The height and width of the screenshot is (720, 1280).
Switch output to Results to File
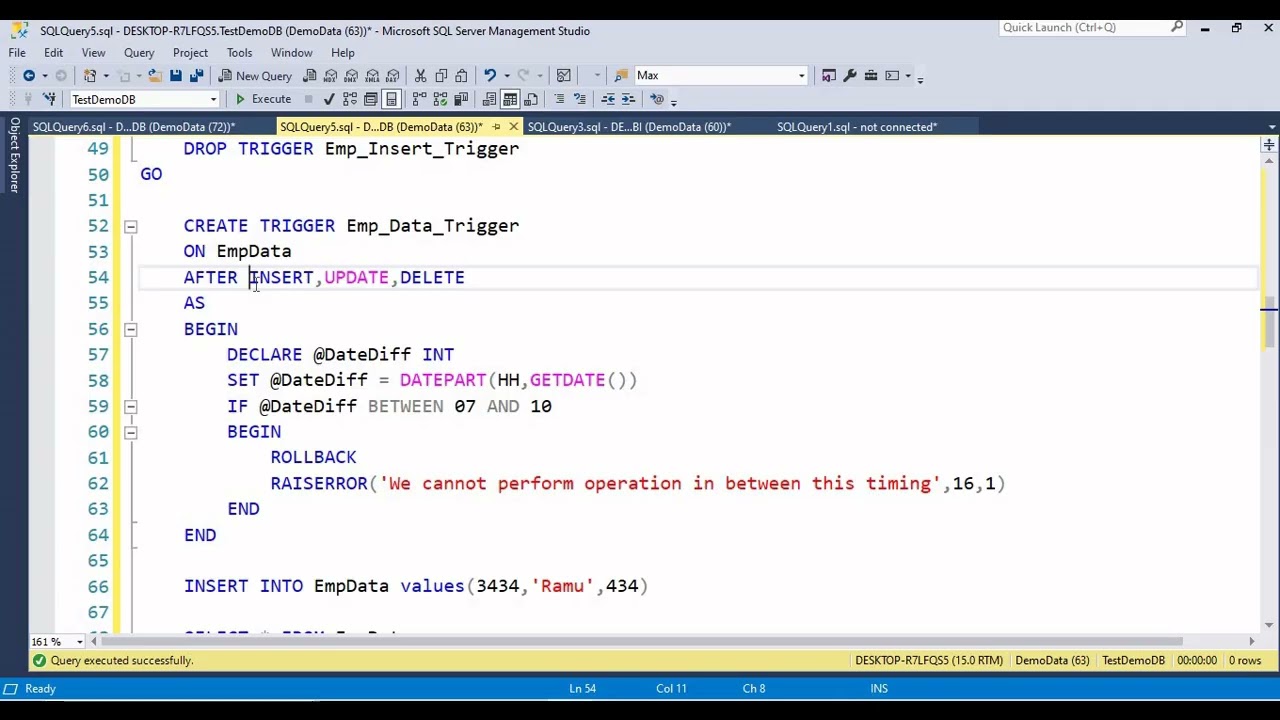click(531, 99)
